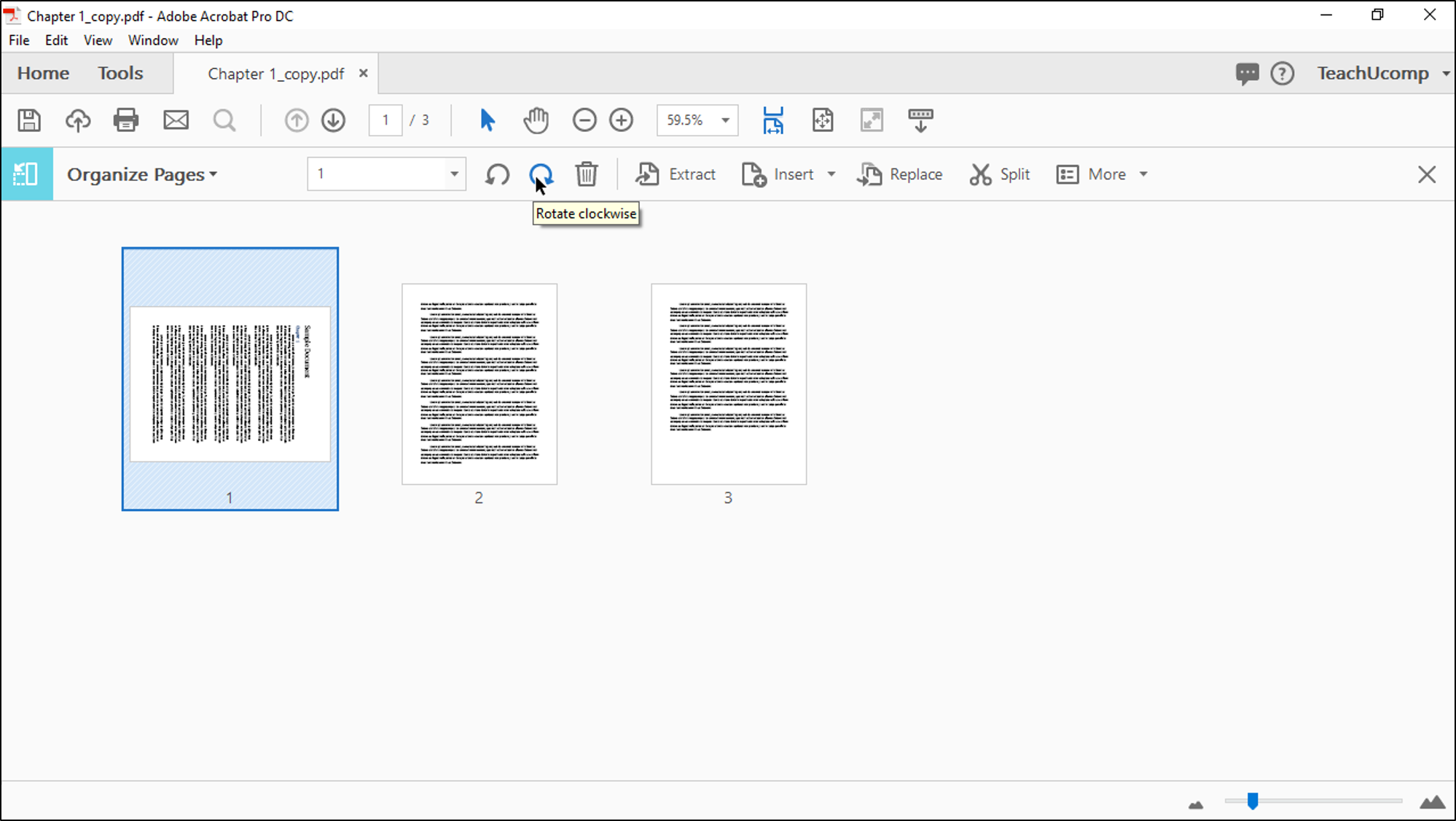Click the large thumbnails mountain icon
Viewport: 1456px width, 821px height.
pos(1433,802)
